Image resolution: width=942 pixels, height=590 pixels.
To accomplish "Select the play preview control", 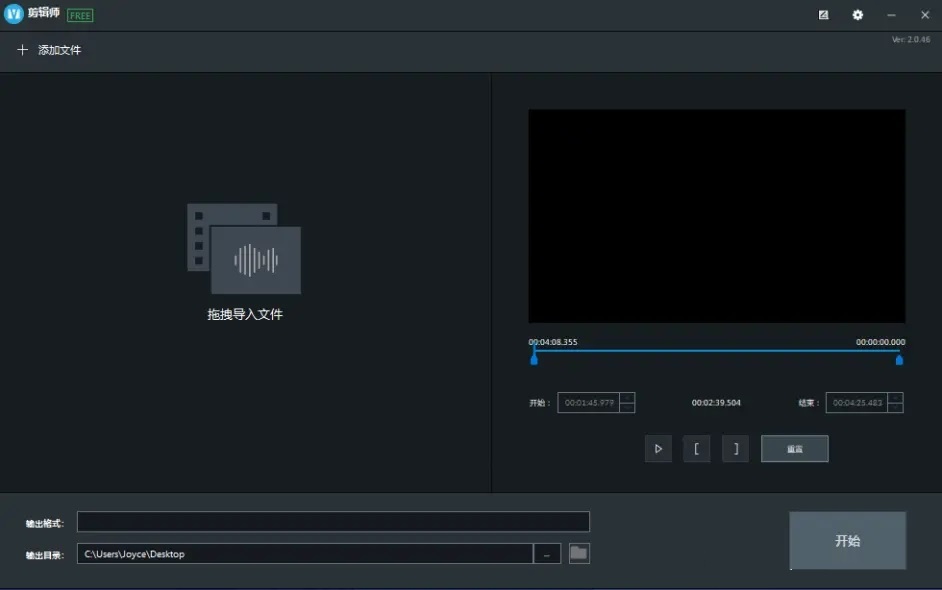I will (x=658, y=448).
